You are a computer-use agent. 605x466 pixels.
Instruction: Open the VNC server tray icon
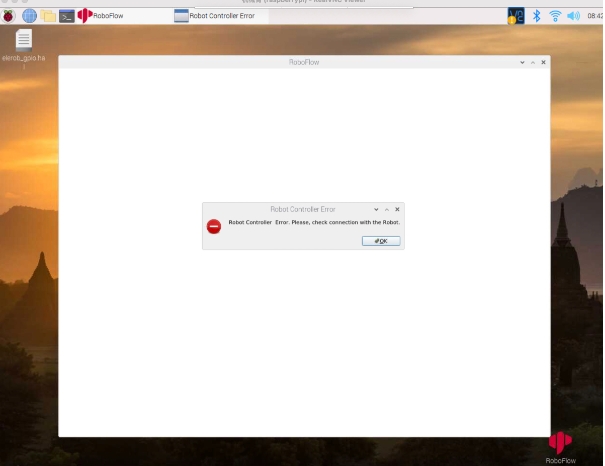[x=516, y=16]
